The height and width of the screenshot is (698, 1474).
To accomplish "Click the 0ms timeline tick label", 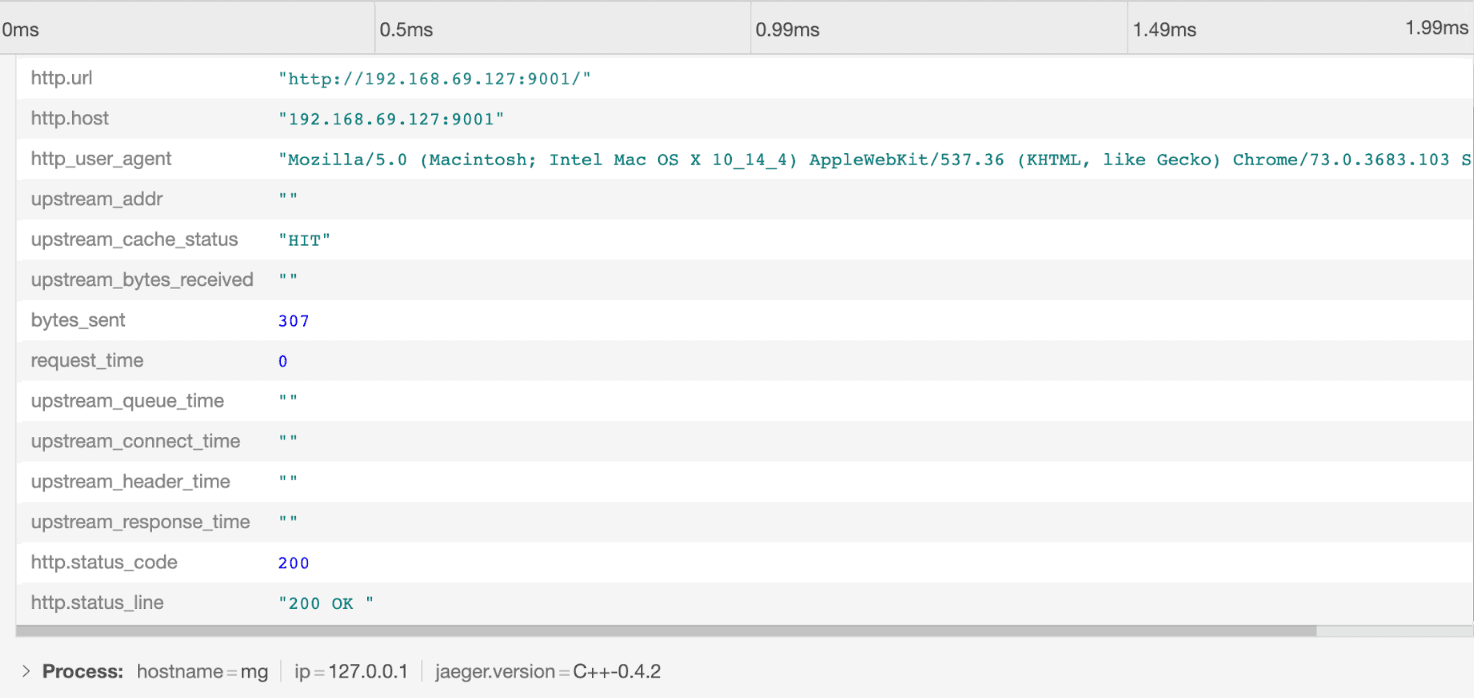I will [x=21, y=29].
